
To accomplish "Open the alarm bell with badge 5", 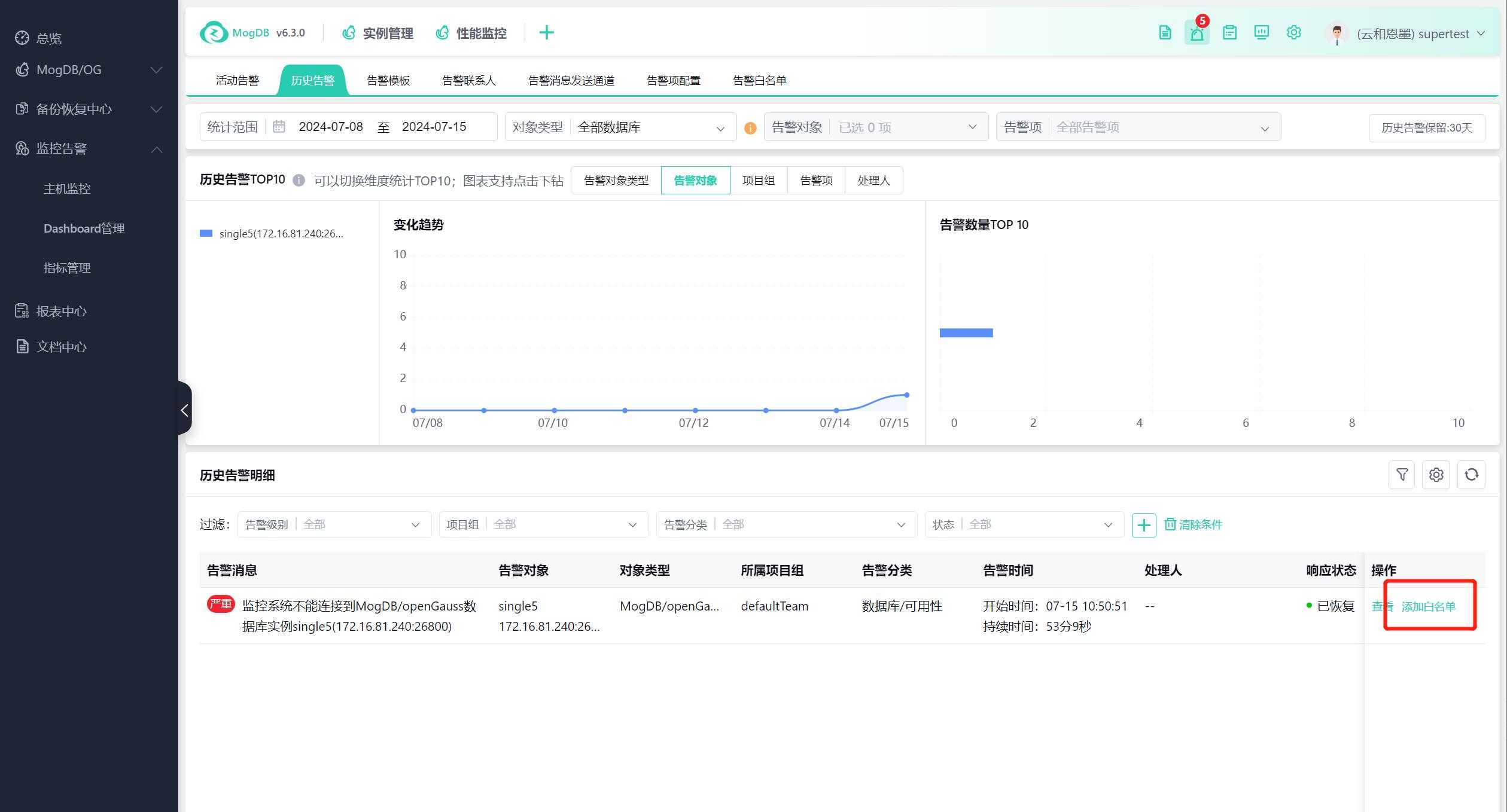I will [x=1197, y=32].
